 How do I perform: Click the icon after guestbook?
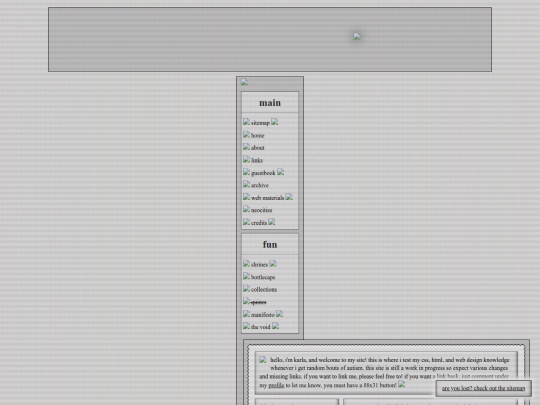pos(280,172)
